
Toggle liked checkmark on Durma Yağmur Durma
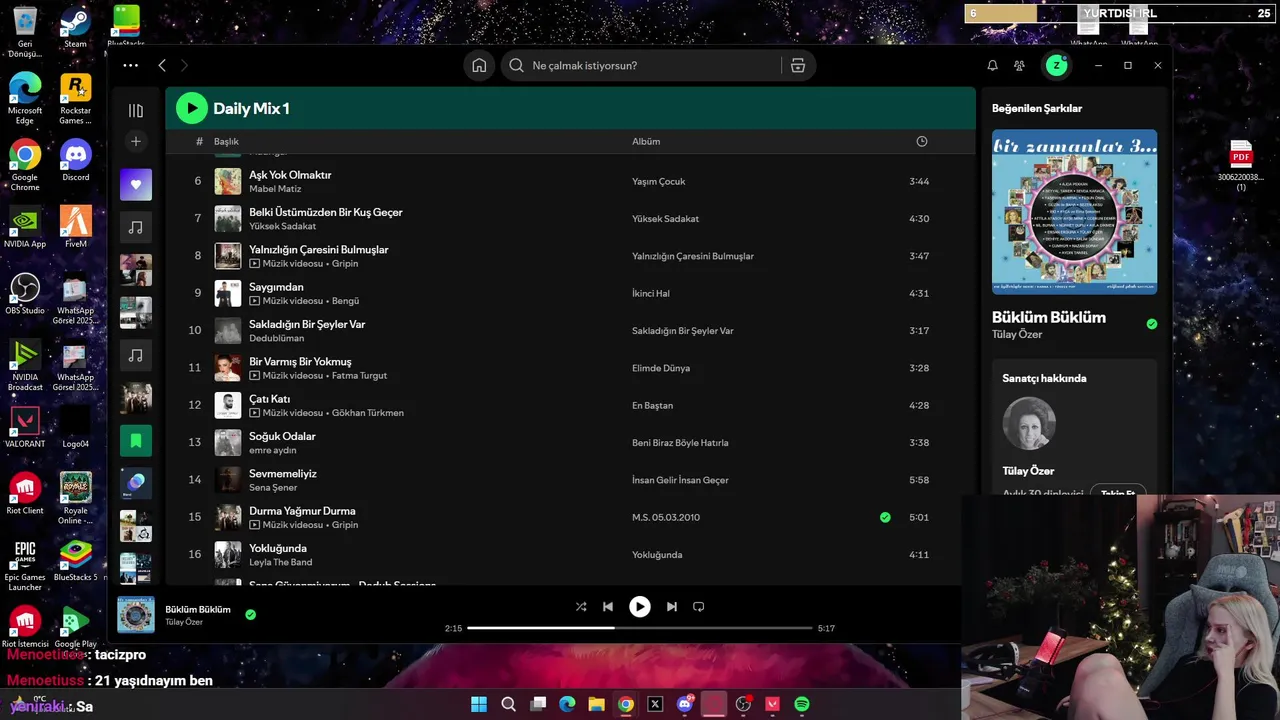(885, 517)
